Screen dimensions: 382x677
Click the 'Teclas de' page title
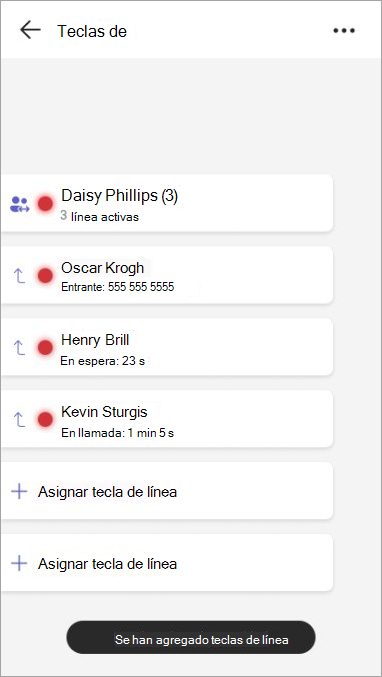(x=92, y=31)
